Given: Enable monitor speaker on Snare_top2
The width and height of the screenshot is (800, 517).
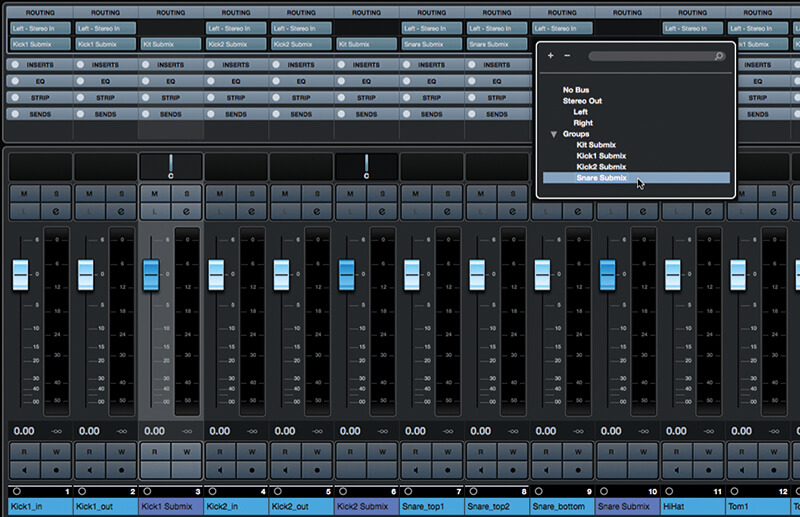Looking at the screenshot, I should (481, 470).
